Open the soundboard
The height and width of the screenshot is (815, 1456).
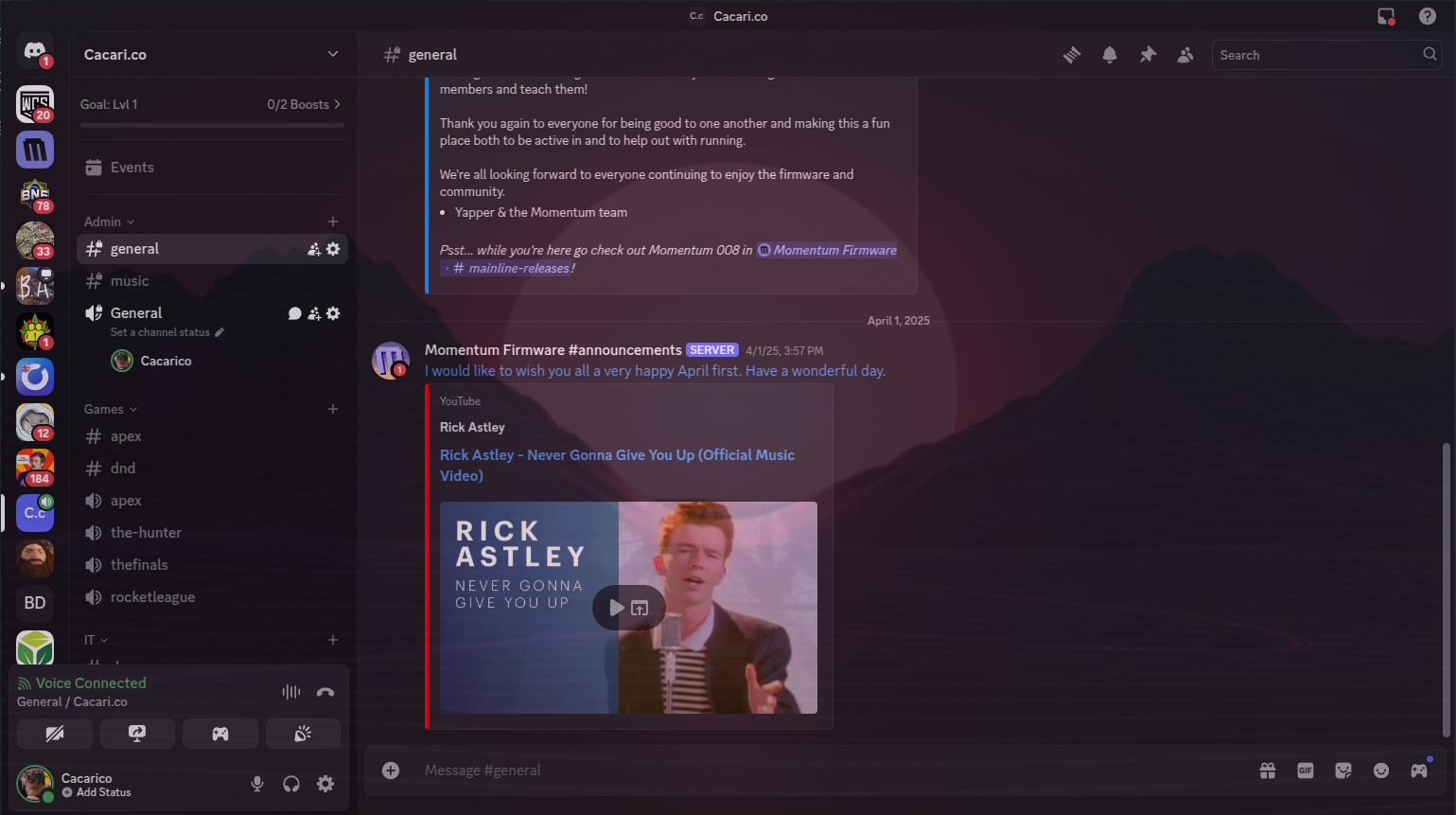point(303,734)
